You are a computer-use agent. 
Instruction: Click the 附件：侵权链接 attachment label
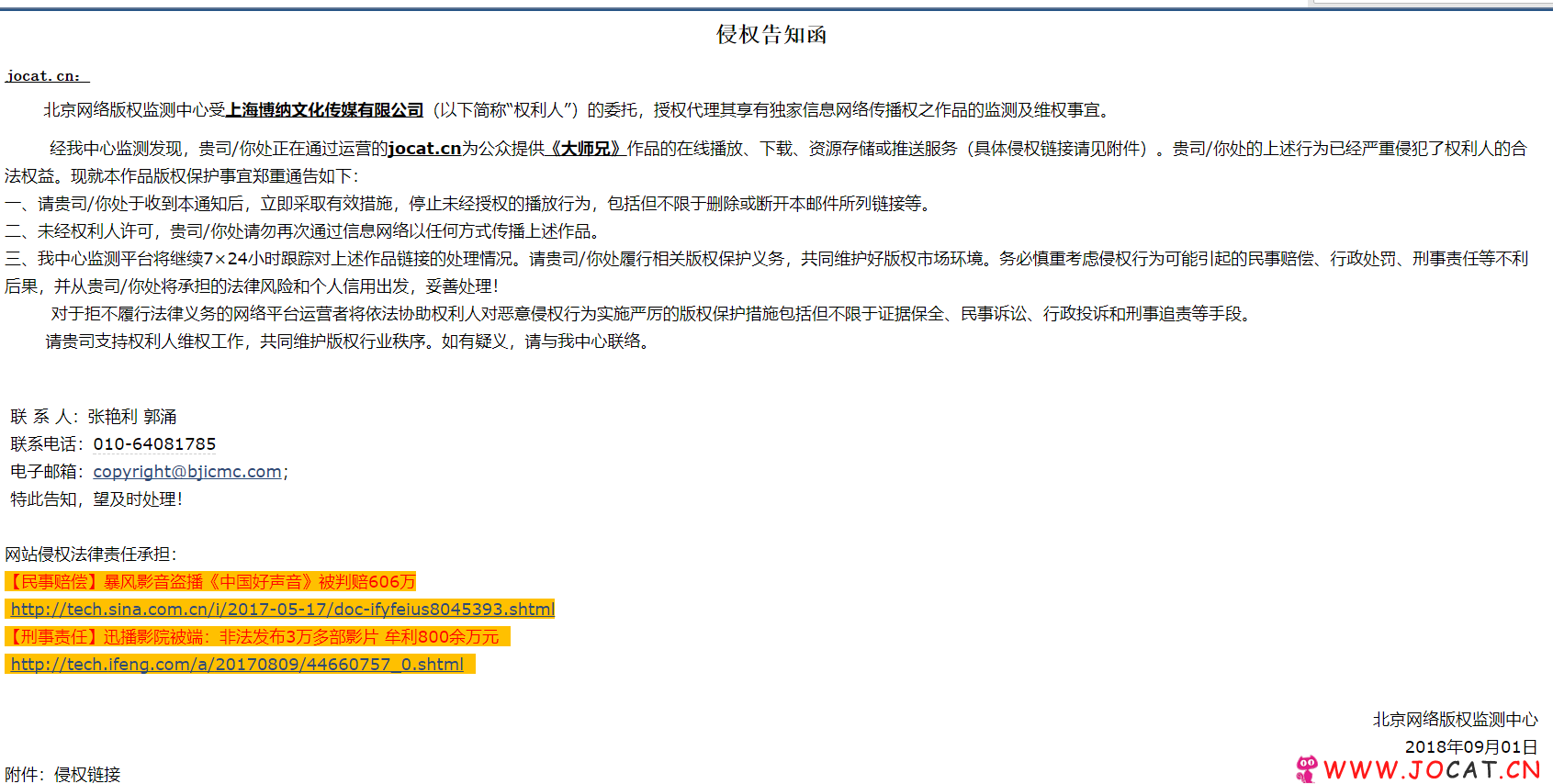pos(62,775)
